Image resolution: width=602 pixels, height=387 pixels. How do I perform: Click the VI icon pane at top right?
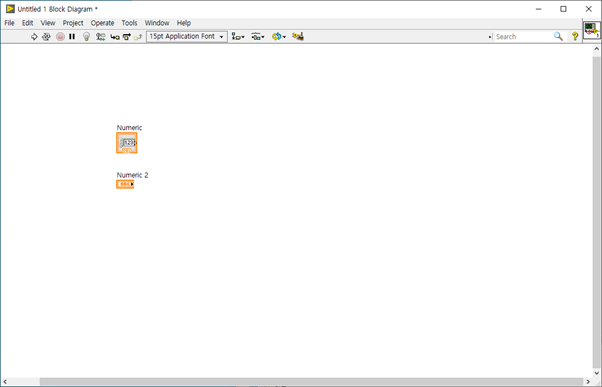tap(592, 30)
